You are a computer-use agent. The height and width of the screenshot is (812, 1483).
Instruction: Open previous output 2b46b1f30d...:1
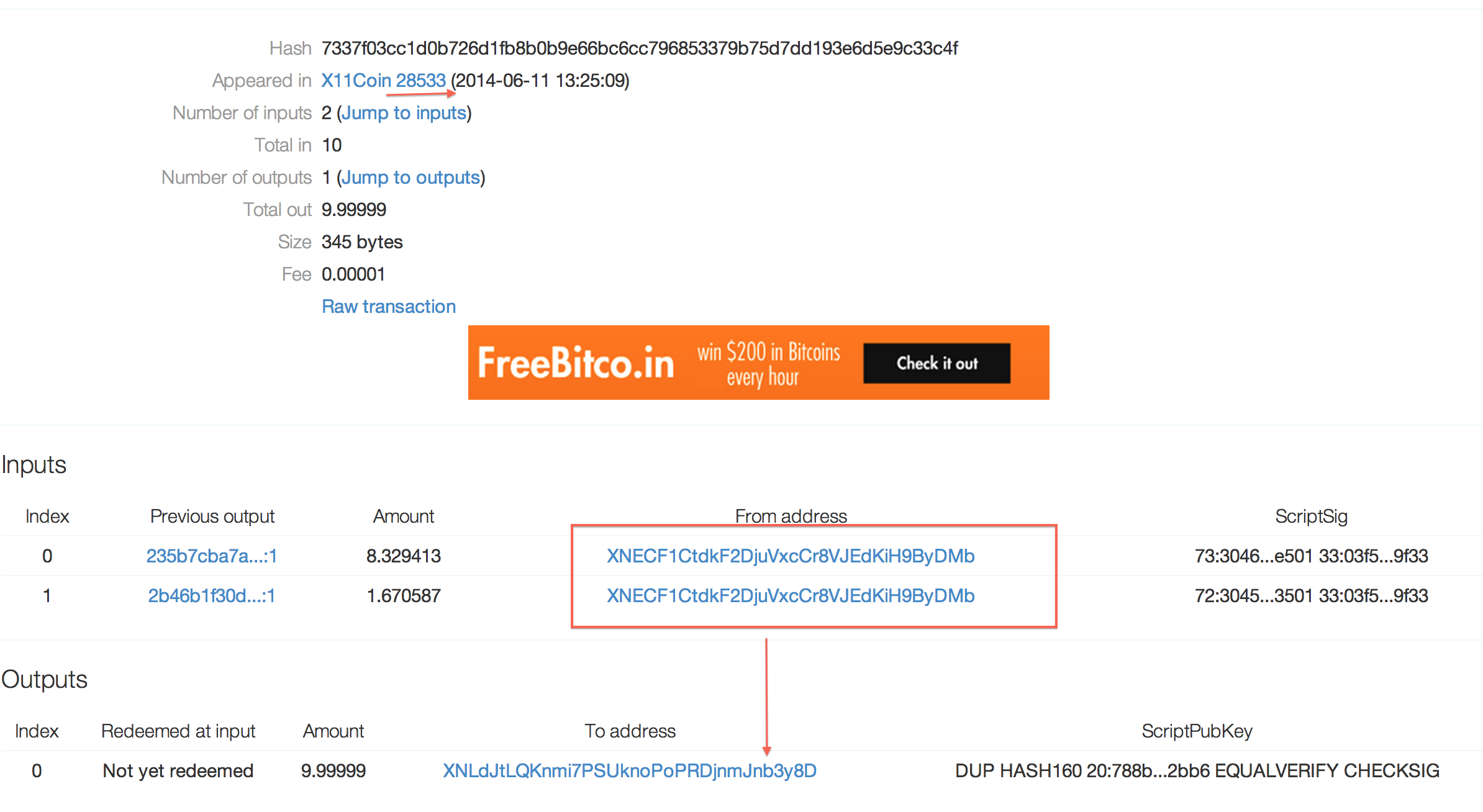coord(212,595)
